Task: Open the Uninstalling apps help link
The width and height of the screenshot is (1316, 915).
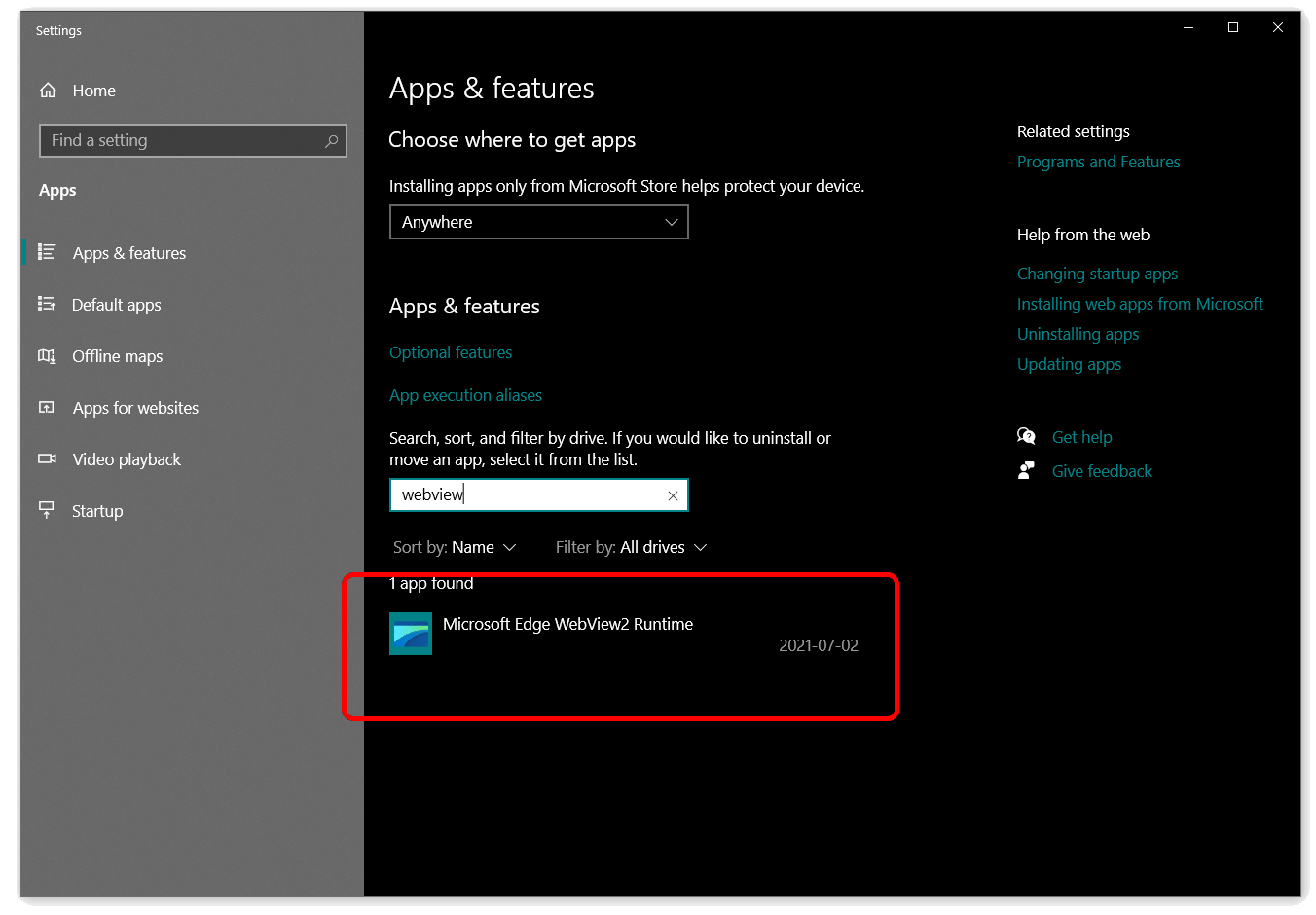Action: 1078,334
